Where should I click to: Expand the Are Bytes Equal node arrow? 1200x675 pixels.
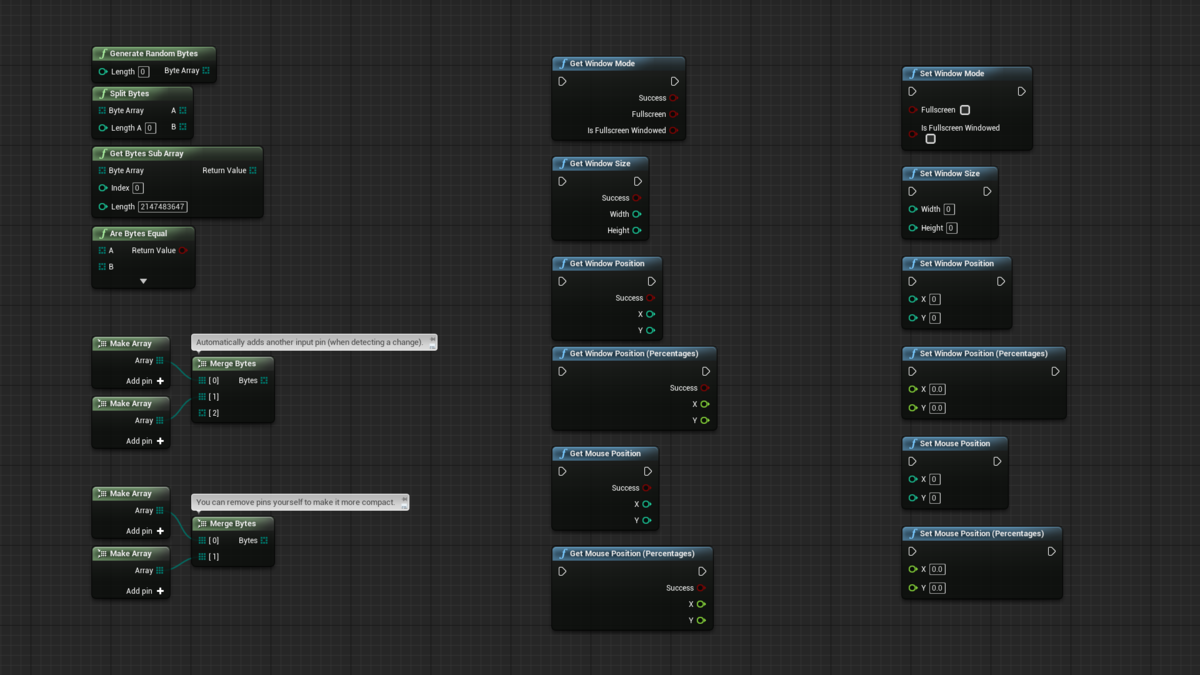143,281
